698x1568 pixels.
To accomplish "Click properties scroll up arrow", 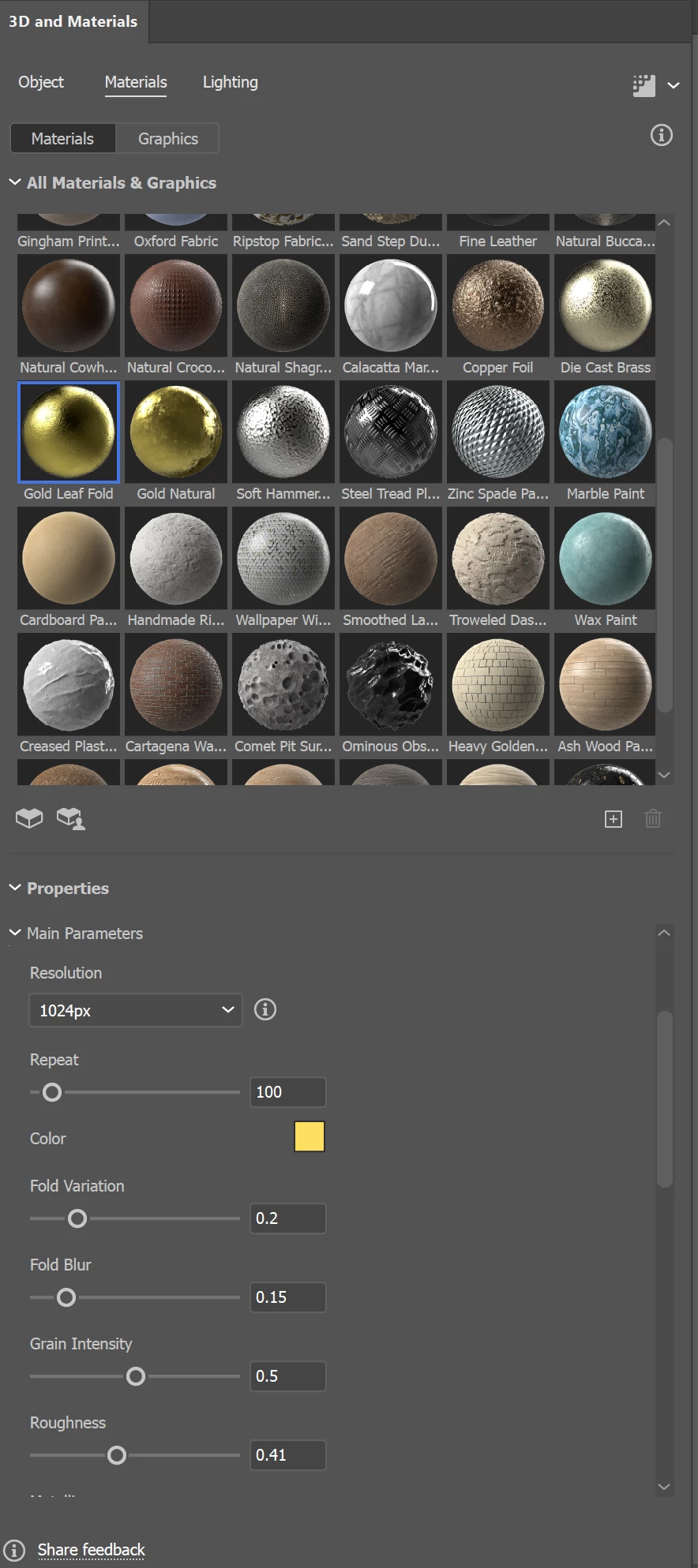I will coord(665,933).
